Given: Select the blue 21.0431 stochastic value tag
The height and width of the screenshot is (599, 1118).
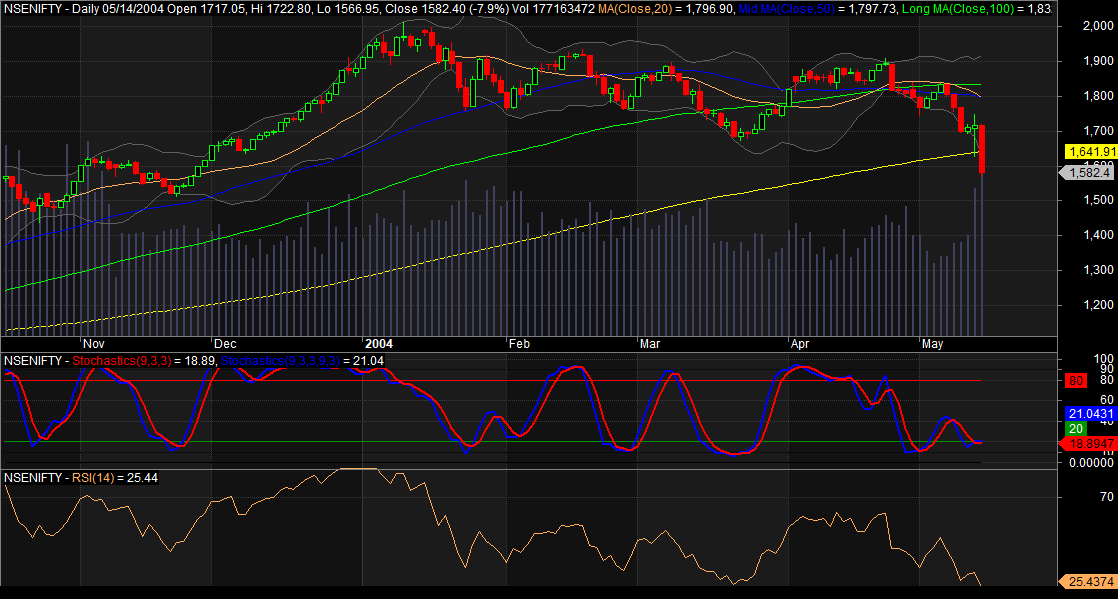Looking at the screenshot, I should point(1091,414).
